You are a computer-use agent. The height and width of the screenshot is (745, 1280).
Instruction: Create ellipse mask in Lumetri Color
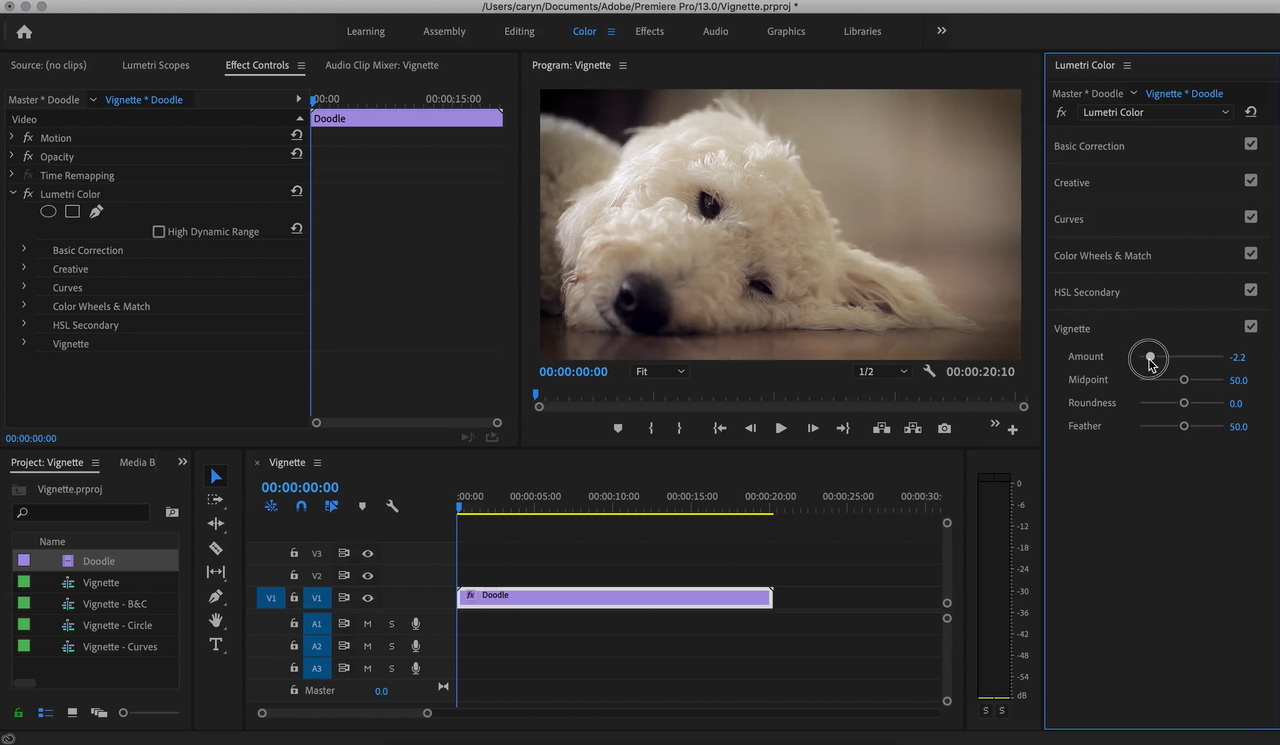(48, 212)
